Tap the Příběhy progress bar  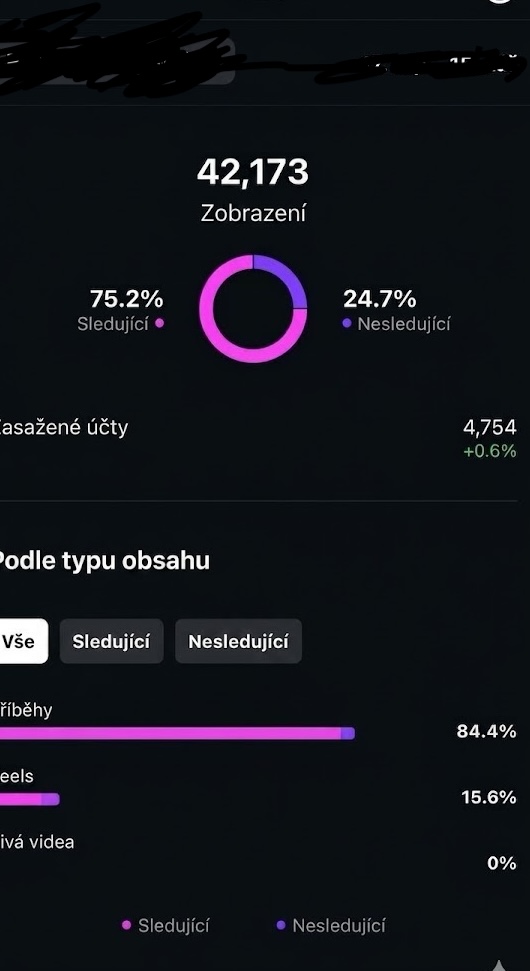tap(177, 733)
